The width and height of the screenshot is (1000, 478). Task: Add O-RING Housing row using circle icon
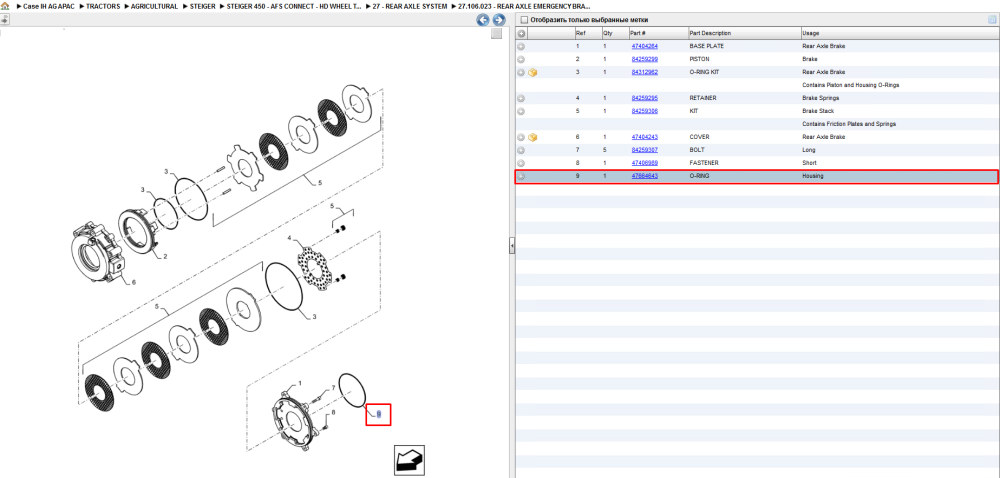tap(521, 176)
